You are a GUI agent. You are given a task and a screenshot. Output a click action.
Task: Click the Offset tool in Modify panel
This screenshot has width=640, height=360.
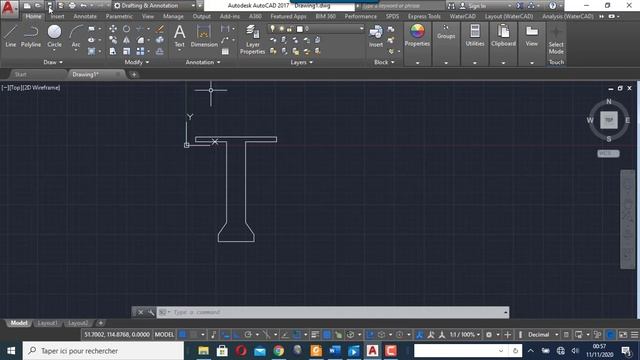coord(160,51)
